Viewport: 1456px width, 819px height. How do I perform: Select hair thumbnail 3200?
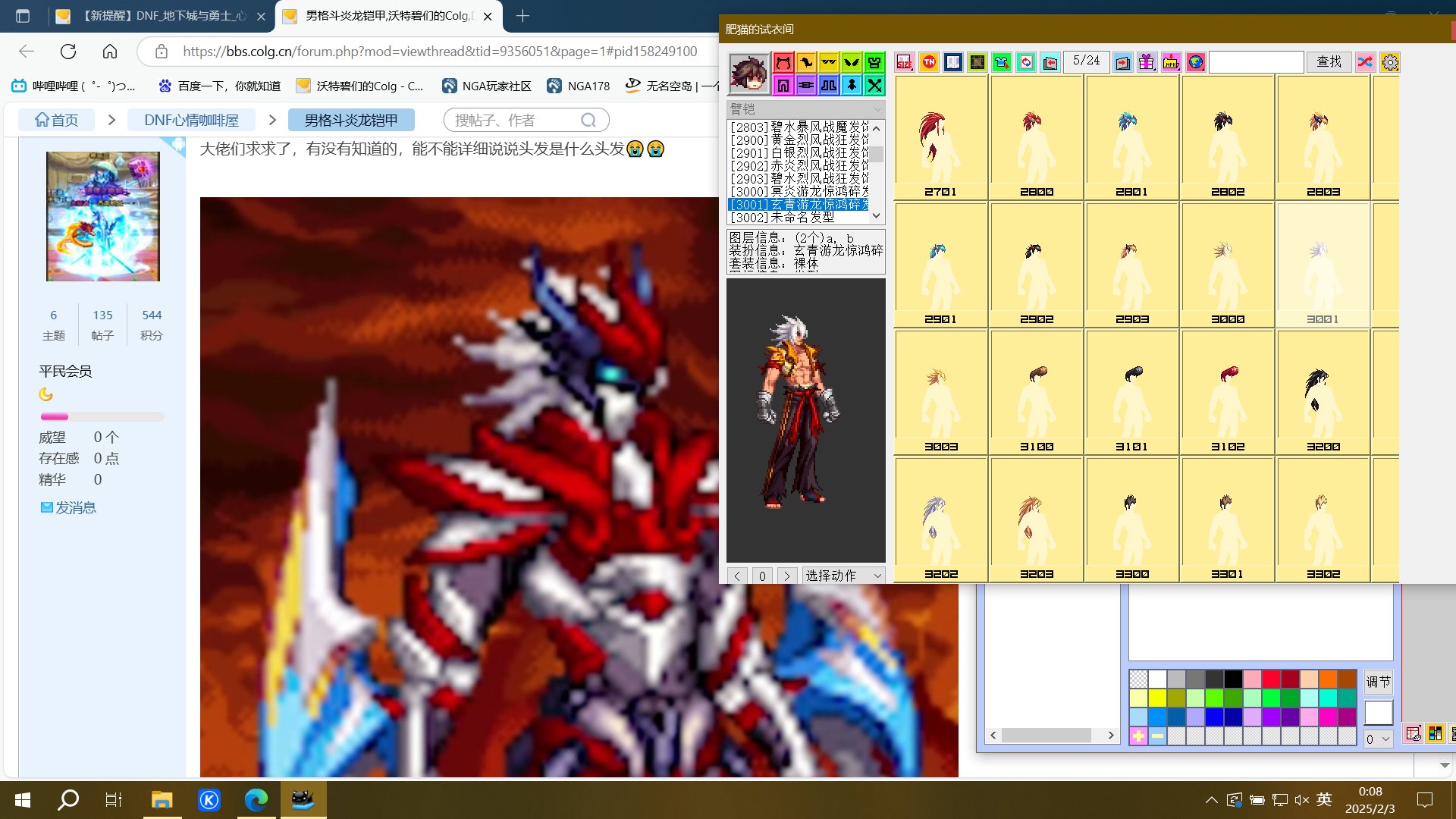pos(1323,392)
